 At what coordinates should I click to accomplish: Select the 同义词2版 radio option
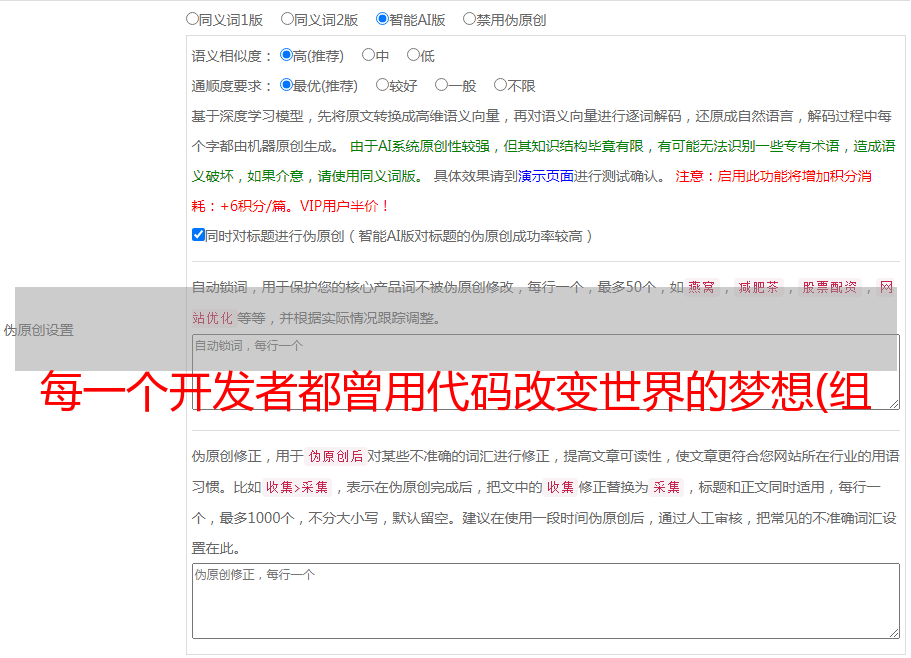tap(287, 19)
